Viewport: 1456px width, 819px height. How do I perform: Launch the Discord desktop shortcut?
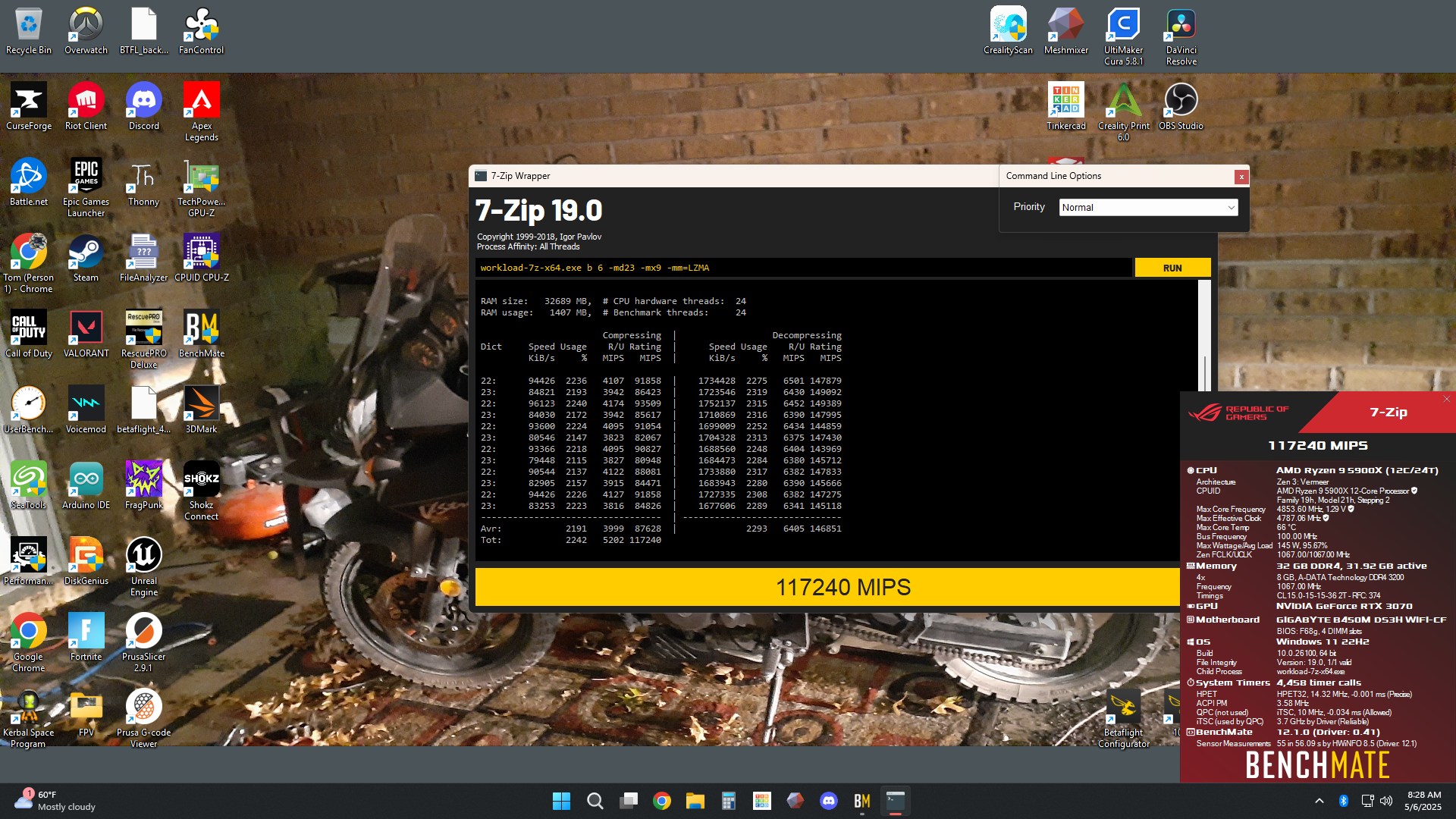point(143,107)
